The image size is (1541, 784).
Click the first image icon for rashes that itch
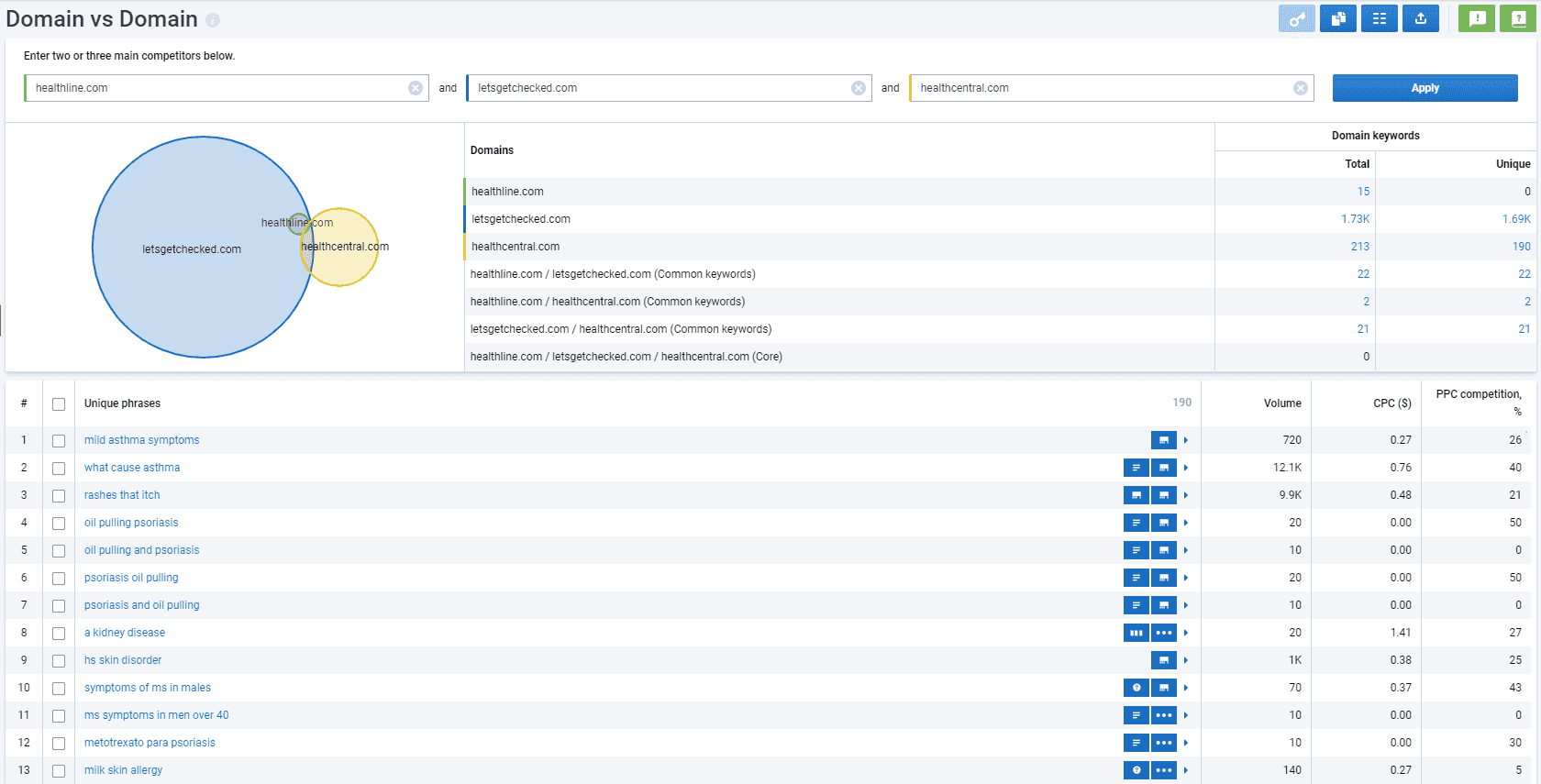tap(1136, 495)
